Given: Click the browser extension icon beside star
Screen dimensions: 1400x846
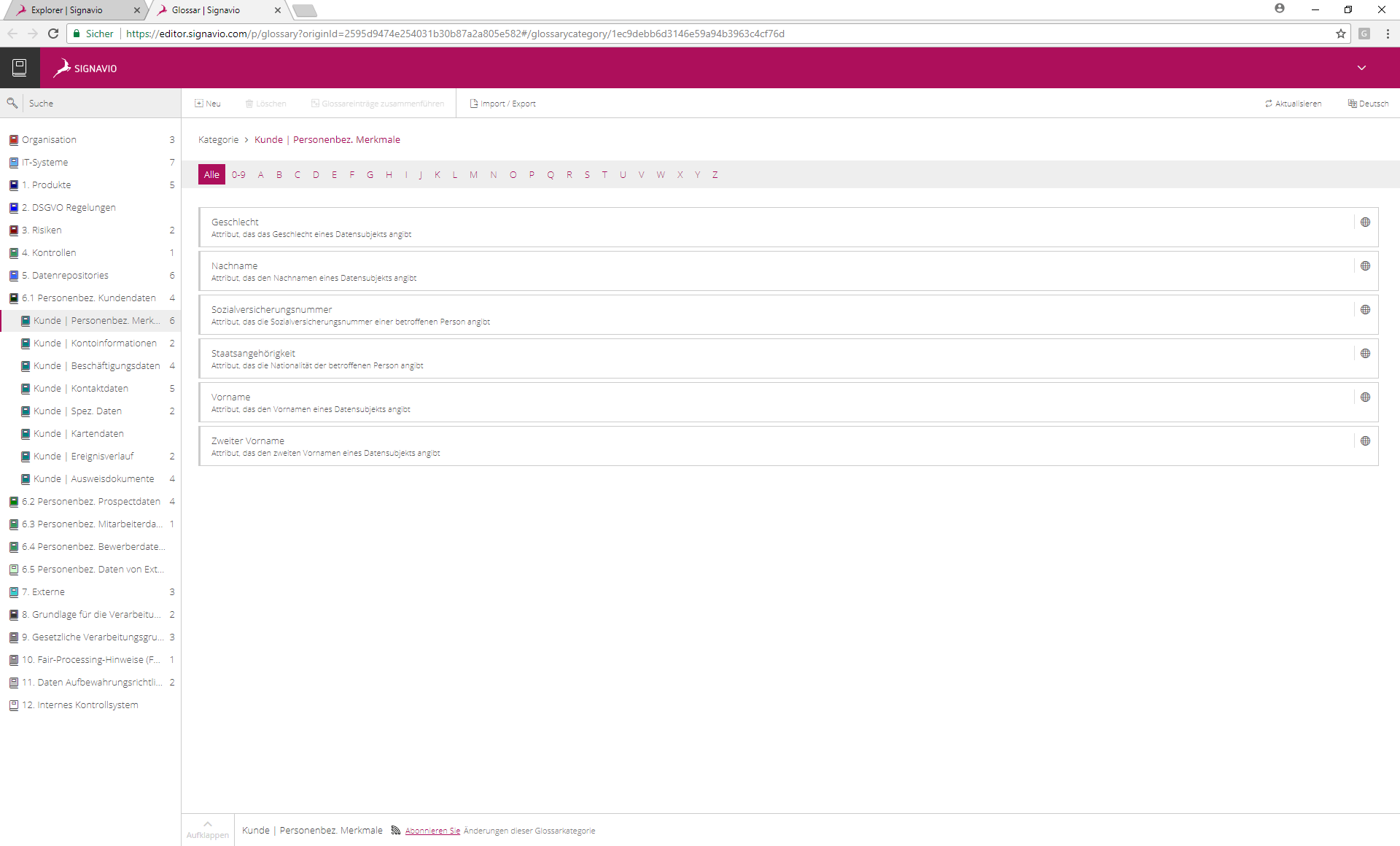Looking at the screenshot, I should pyautogui.click(x=1364, y=34).
